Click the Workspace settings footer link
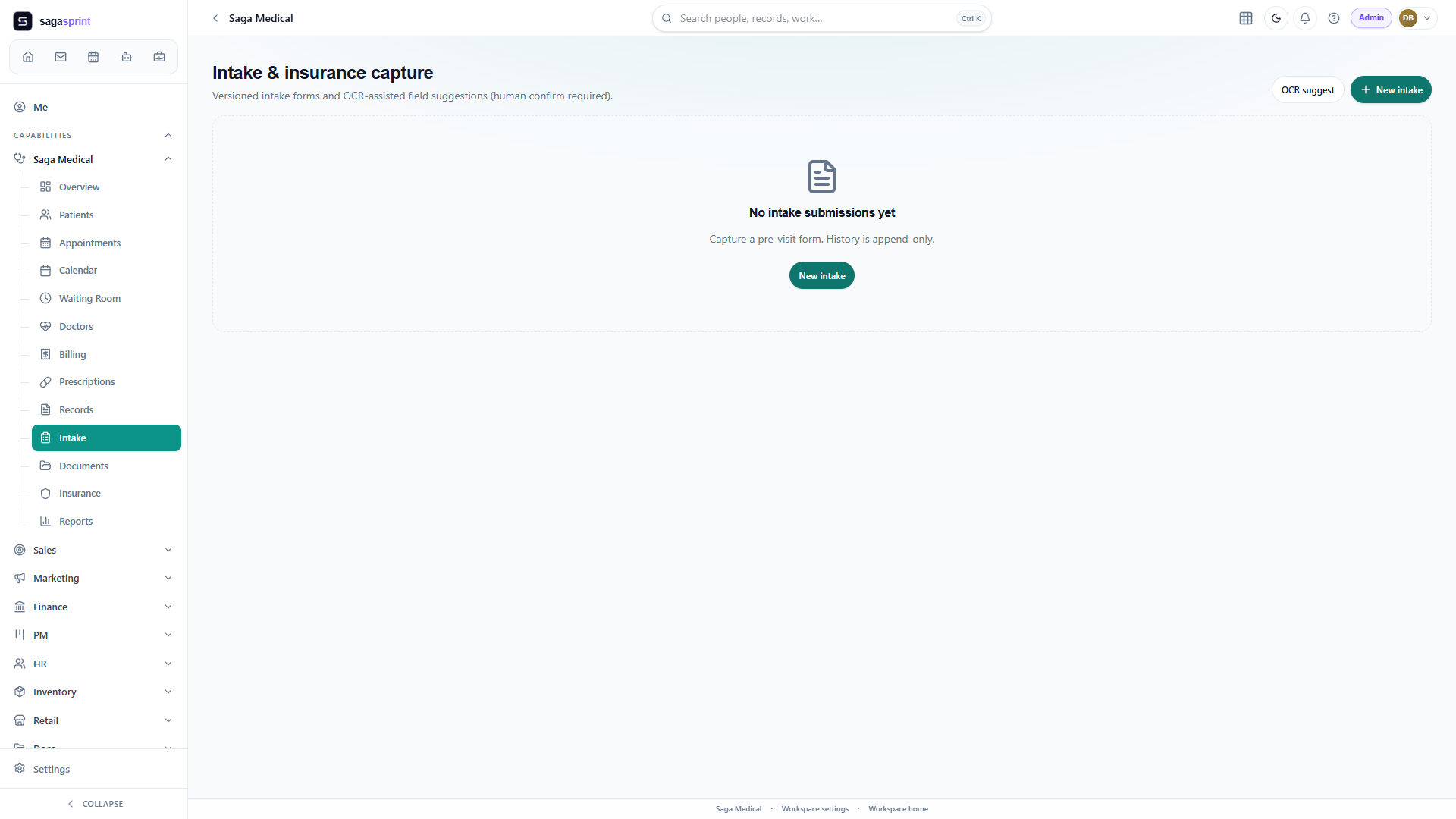Image resolution: width=1456 pixels, height=819 pixels. coord(814,809)
